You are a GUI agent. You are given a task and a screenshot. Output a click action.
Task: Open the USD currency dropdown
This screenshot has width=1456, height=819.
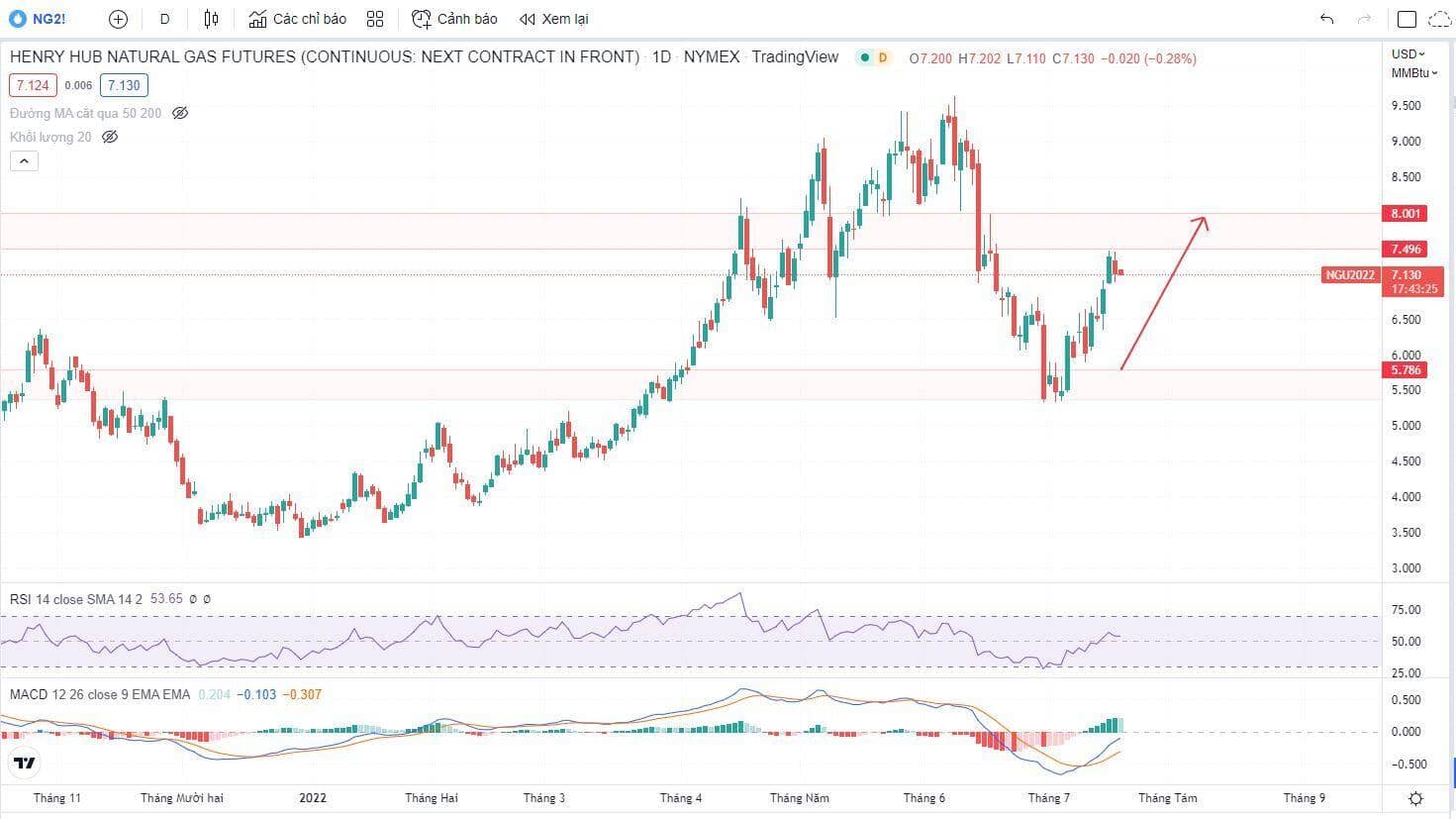click(x=1407, y=53)
